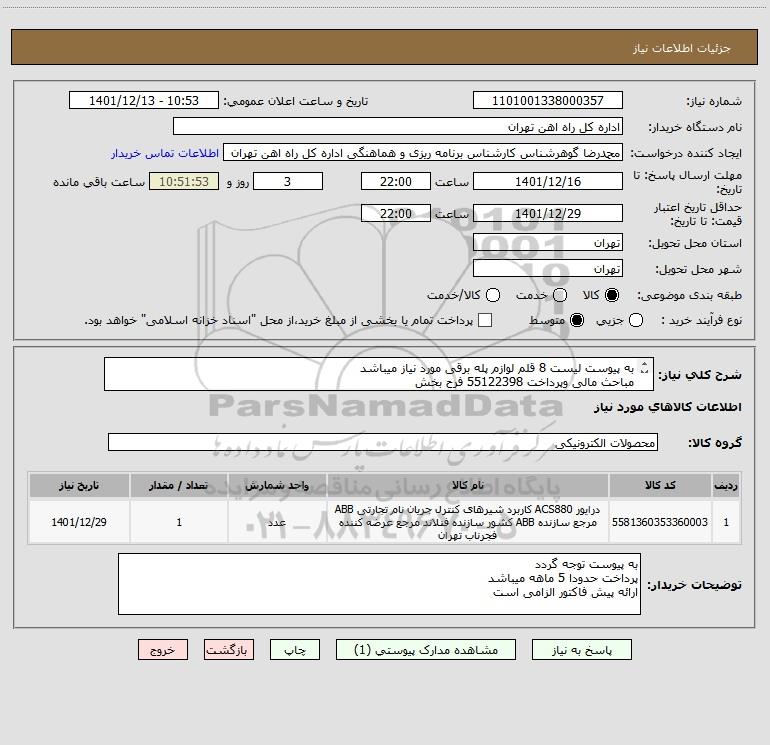Click the واحد شمارش column header

[277, 486]
